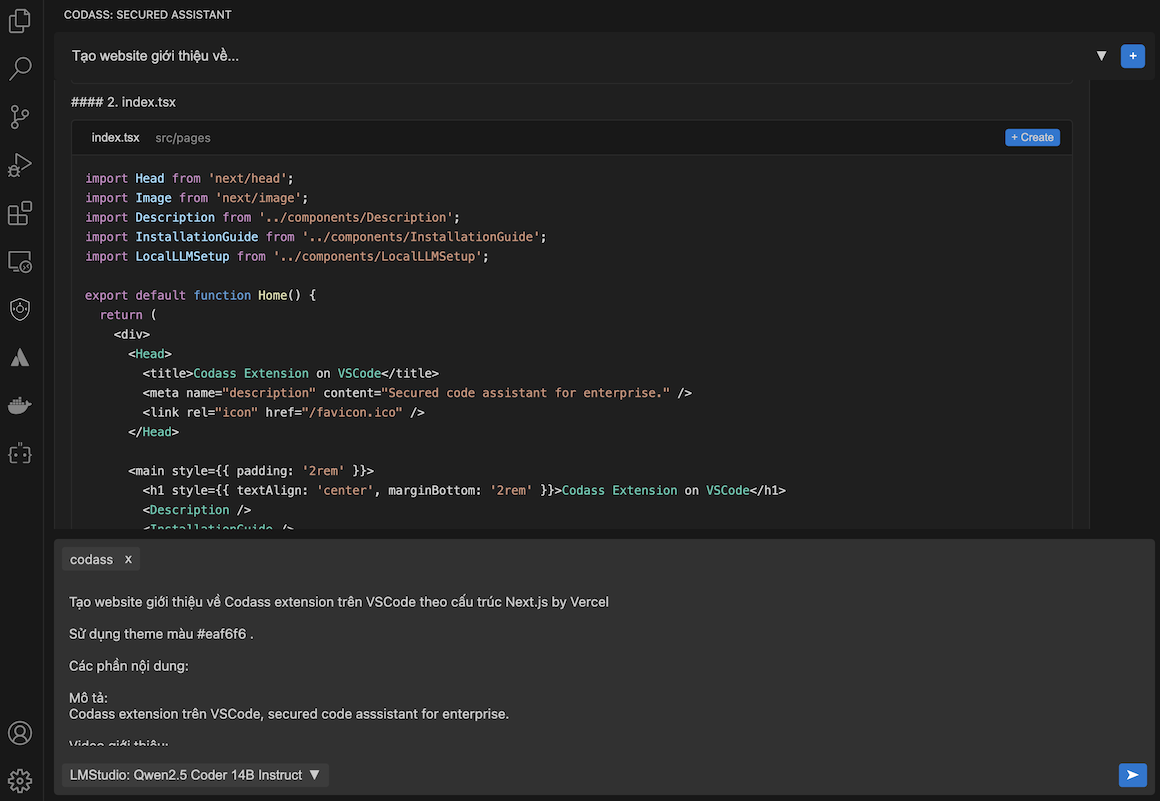Remove the codass context chip
Viewport: 1160px width, 801px height.
pyautogui.click(x=128, y=560)
